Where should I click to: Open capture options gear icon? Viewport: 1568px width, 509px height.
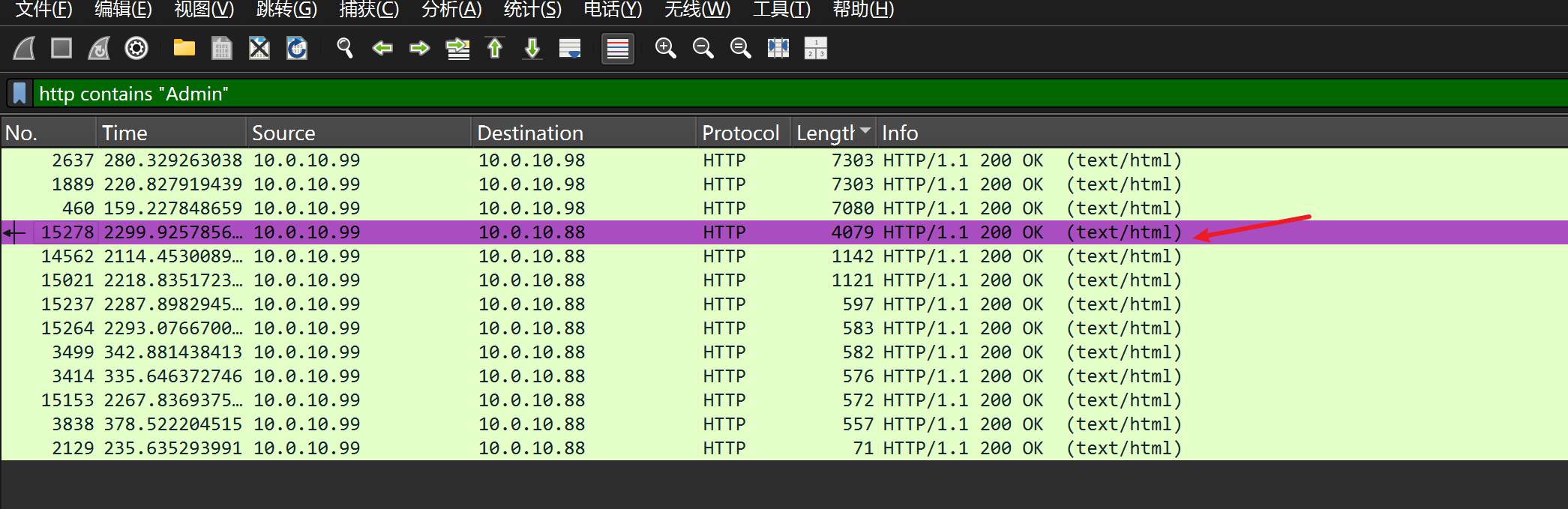(x=136, y=49)
